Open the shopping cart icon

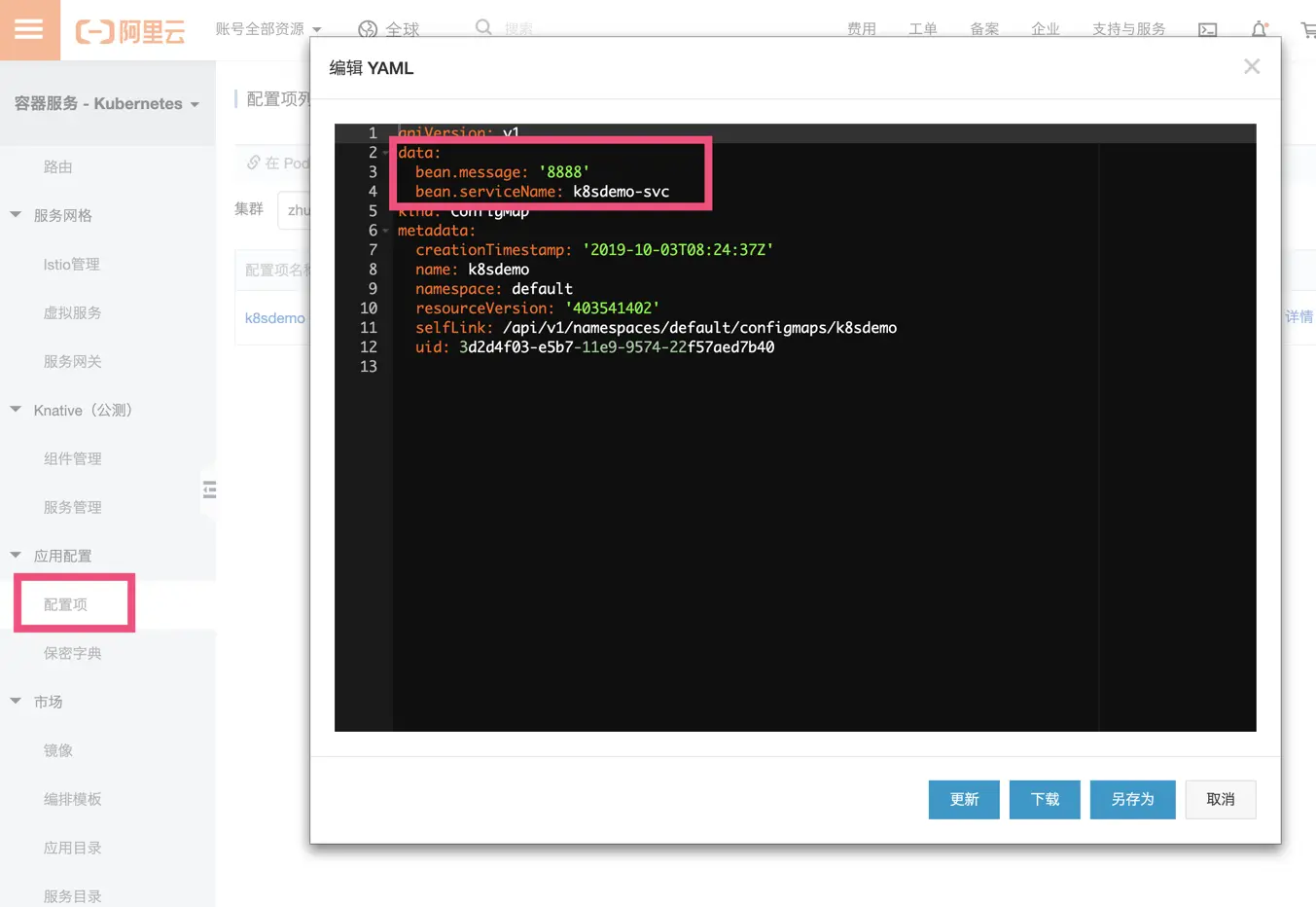pos(1308,30)
